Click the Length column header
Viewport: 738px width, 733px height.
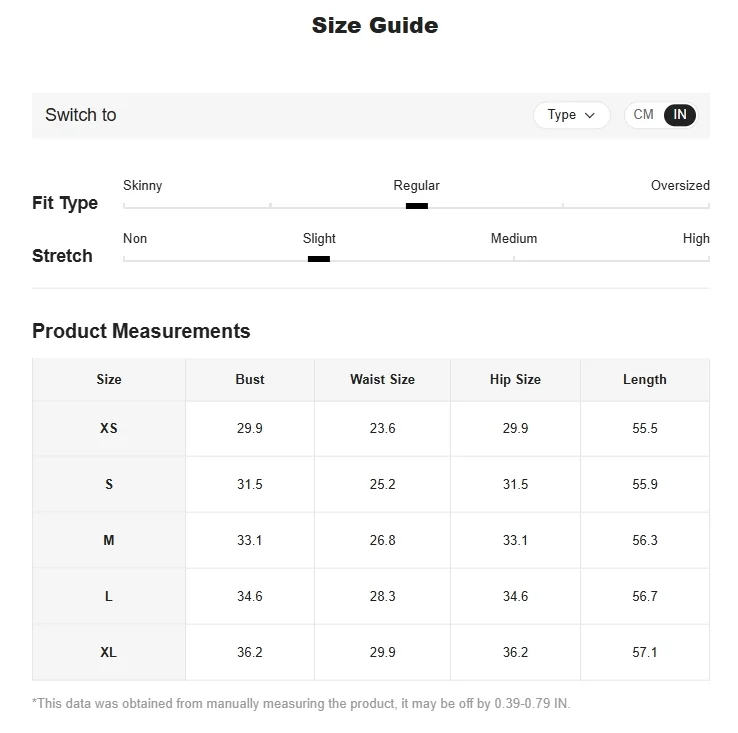[645, 380]
